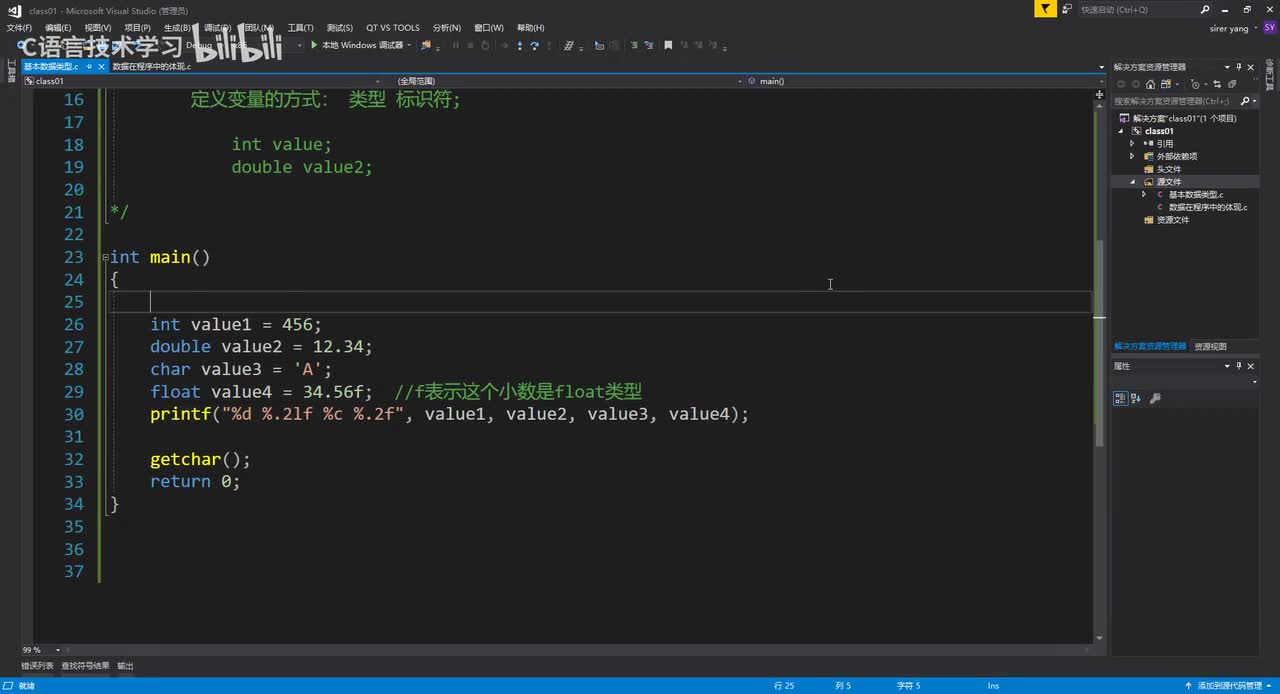Screen dimensions: 1280x694
Task: Click the Solution Explorer search field
Action: [x=1175, y=101]
